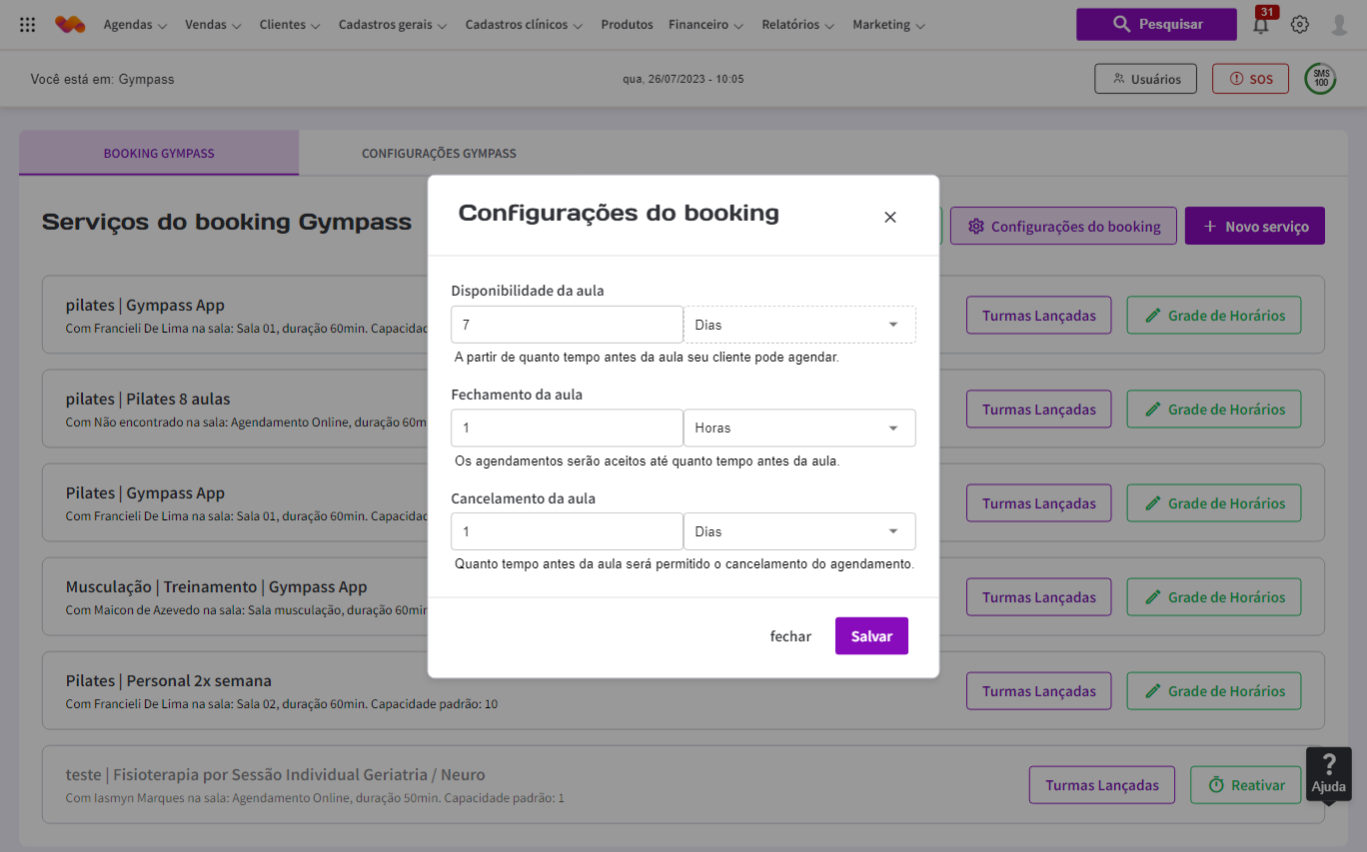Open Grade de Horários for first pilates Gympass App
1367x852 pixels.
coord(1214,315)
